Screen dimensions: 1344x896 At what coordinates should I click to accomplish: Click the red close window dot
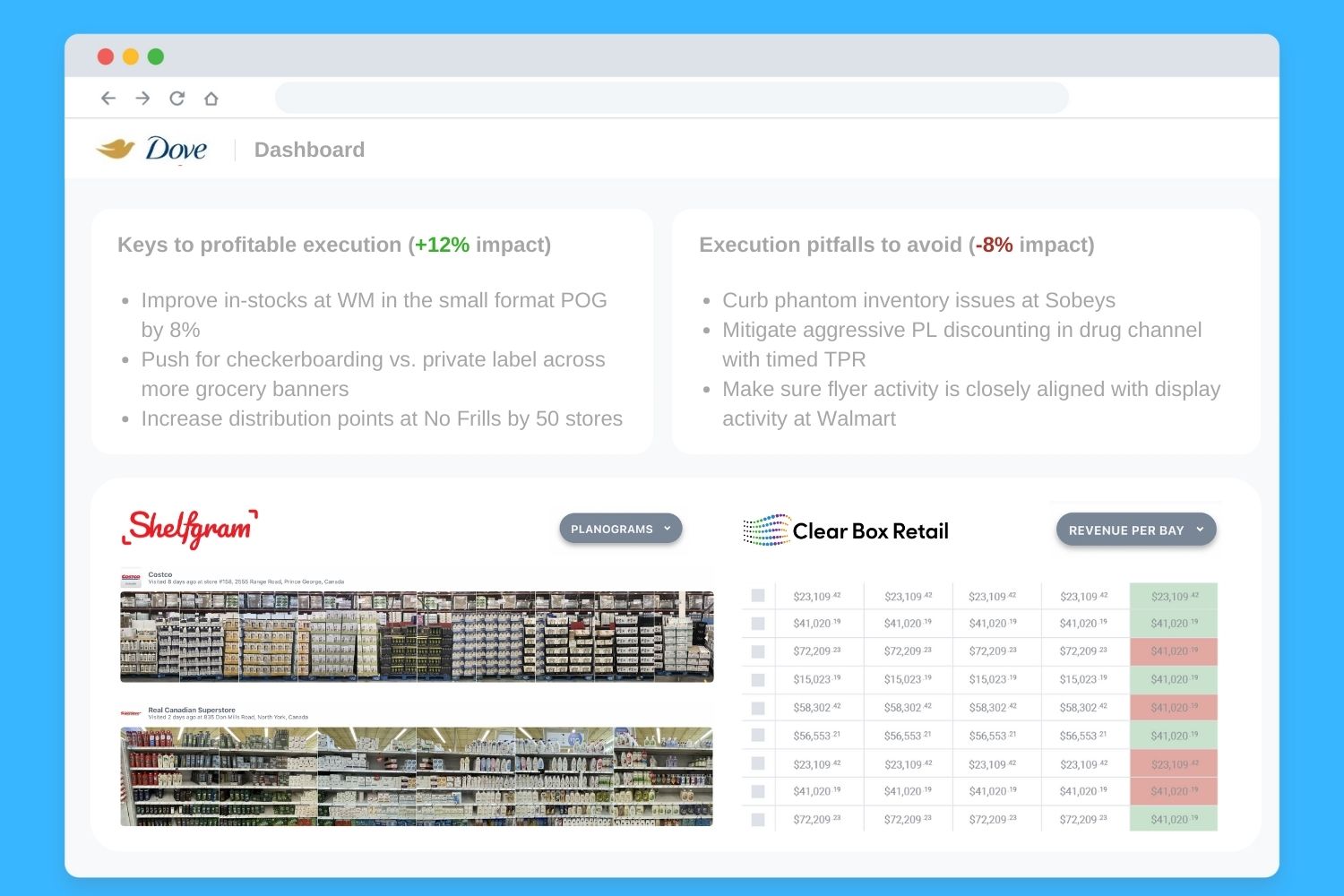click(106, 56)
